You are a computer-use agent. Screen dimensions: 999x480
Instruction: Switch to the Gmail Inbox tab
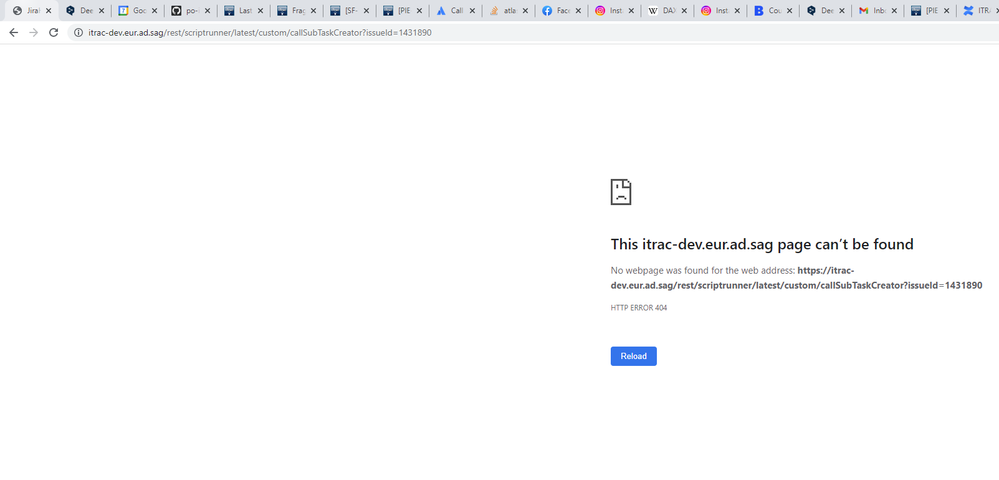click(x=877, y=11)
